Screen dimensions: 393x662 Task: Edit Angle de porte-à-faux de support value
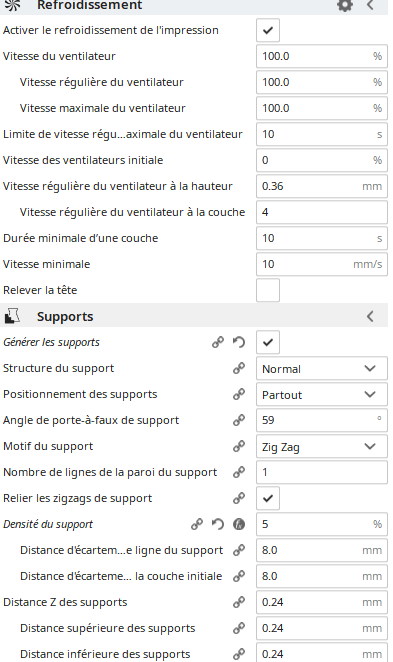322,420
